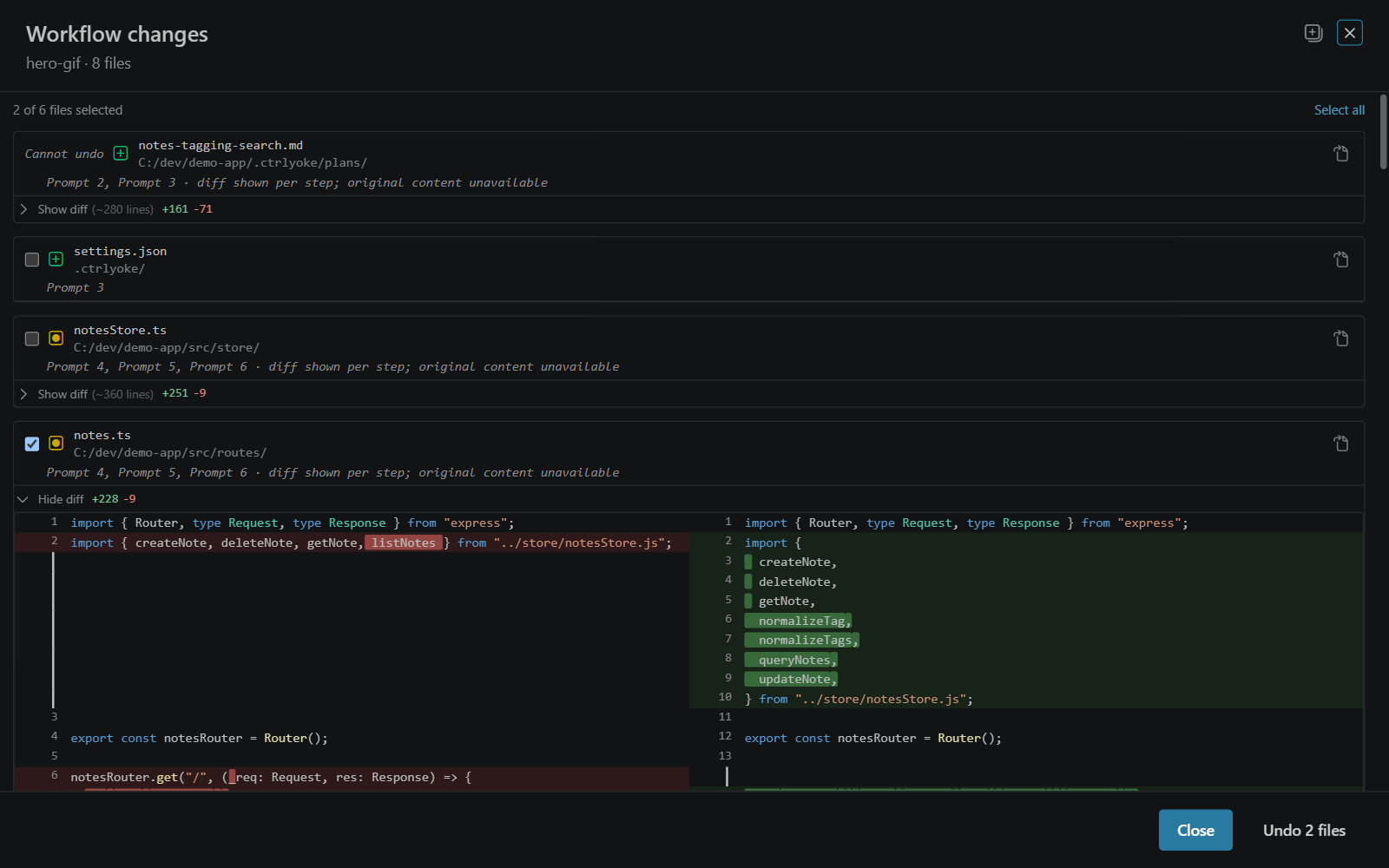
Task: Click the Select all link
Action: click(1339, 110)
